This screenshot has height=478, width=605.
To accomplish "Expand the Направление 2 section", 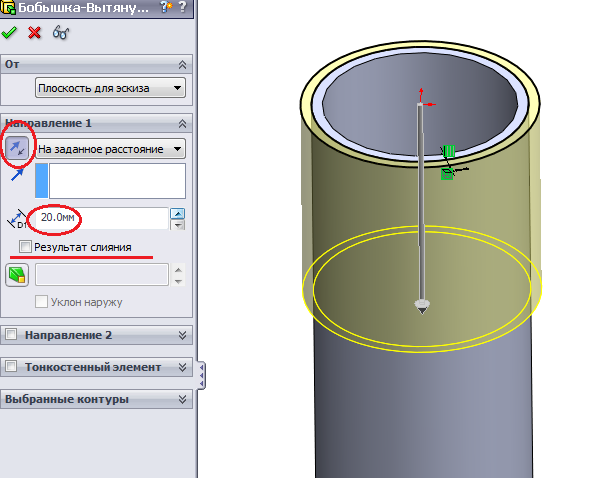I will point(183,335).
